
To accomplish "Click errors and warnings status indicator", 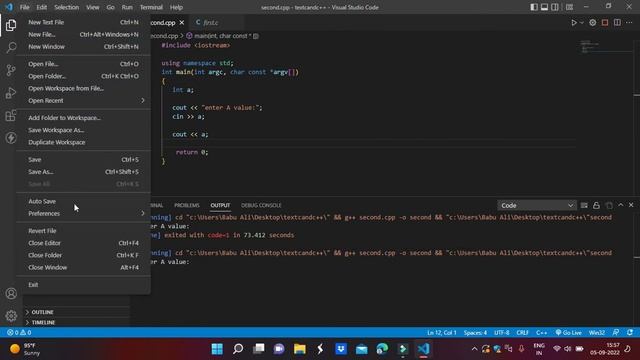I will (x=19, y=333).
